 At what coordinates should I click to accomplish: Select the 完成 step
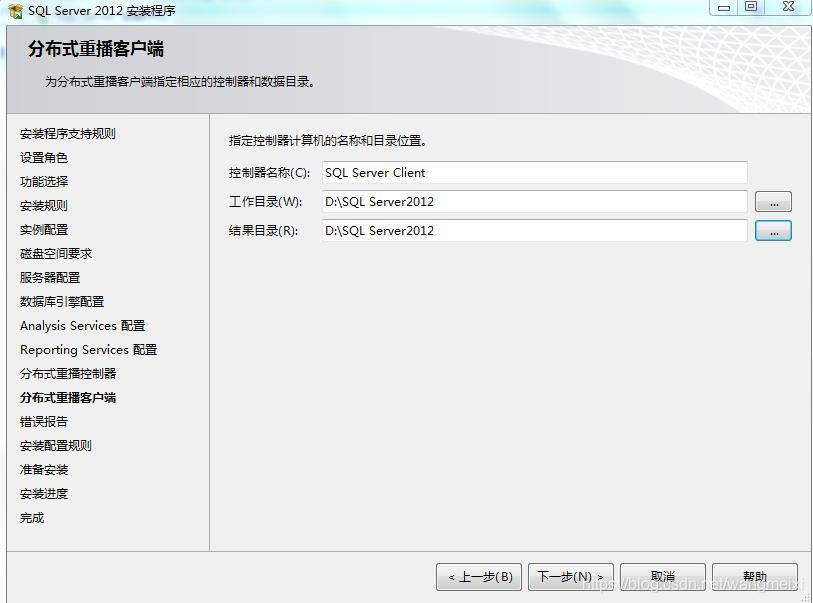tap(32, 517)
